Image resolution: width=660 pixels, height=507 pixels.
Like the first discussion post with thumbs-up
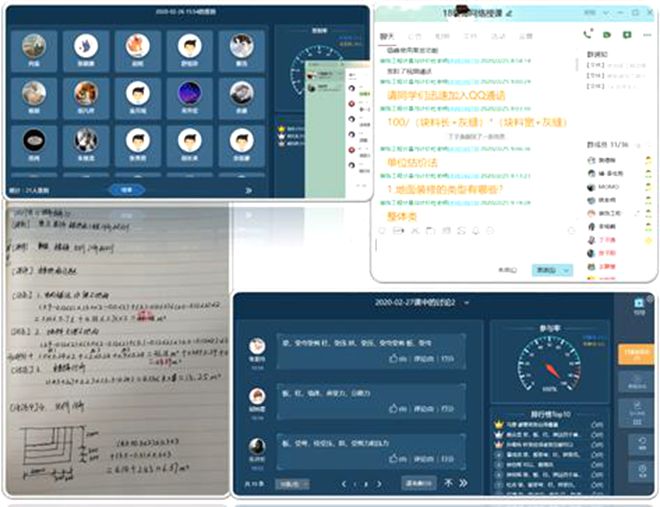click(395, 357)
